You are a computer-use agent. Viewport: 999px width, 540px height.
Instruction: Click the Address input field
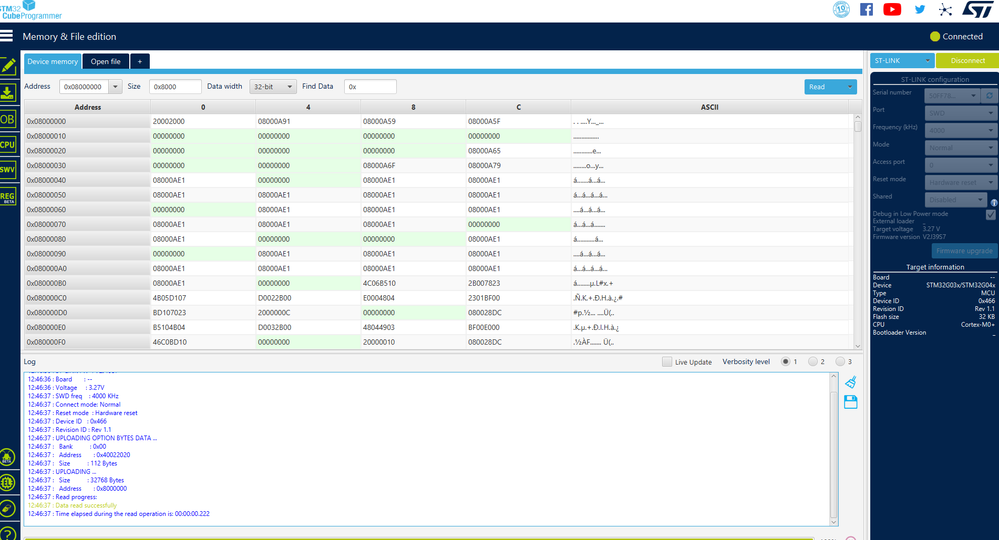(84, 87)
